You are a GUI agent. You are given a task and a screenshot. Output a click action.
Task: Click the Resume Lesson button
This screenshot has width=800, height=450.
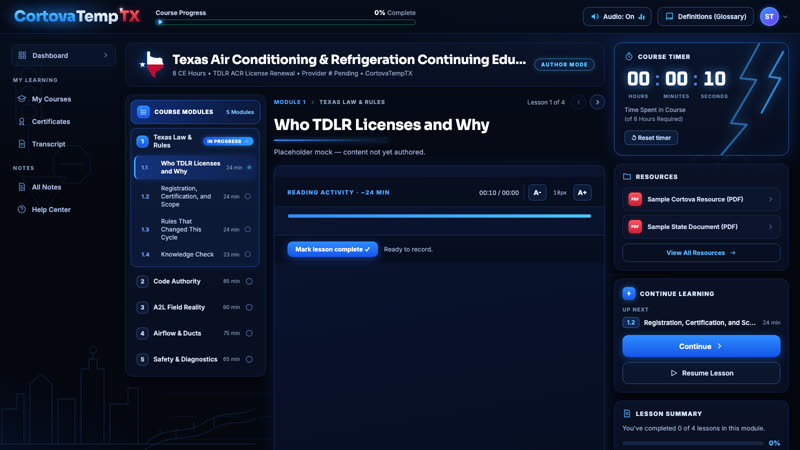pos(701,373)
